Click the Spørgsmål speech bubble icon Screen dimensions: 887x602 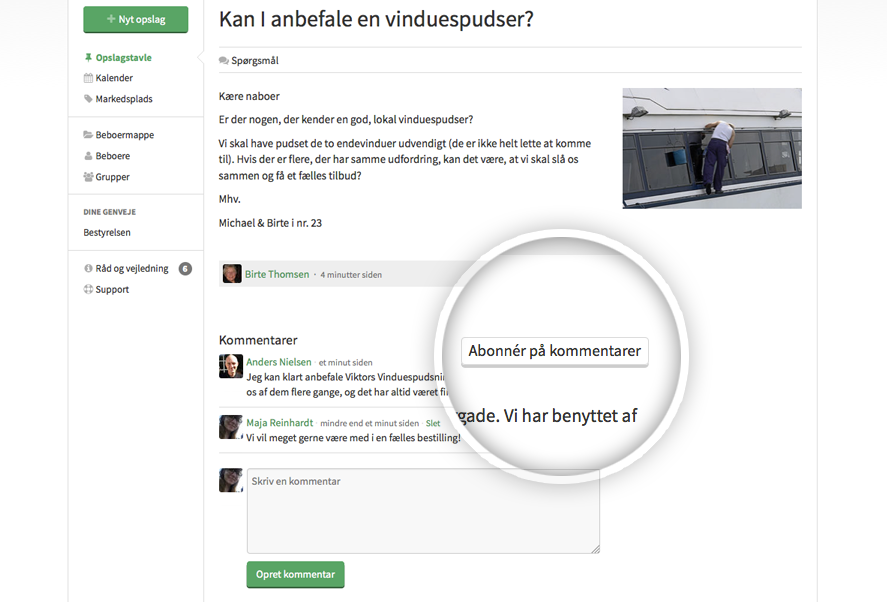224,61
